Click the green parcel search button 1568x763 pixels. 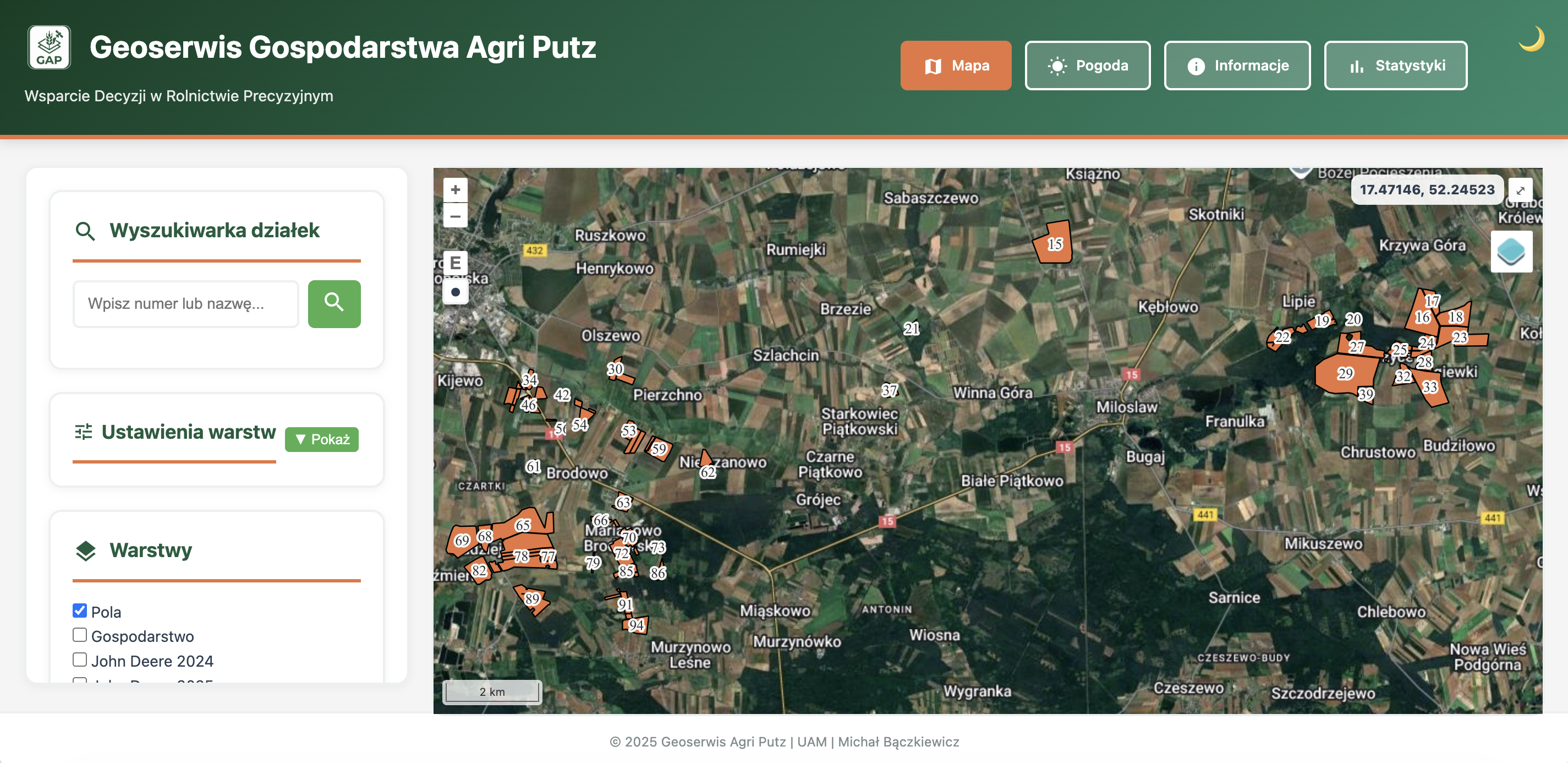(x=334, y=303)
